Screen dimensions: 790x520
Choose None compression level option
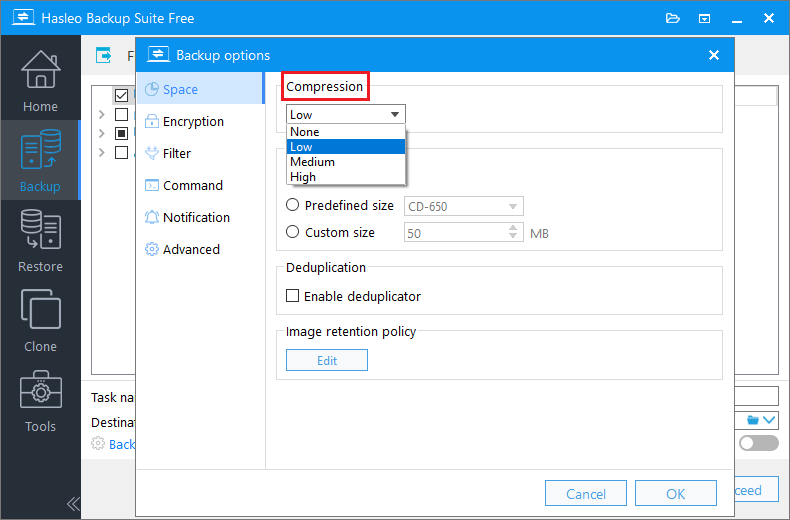305,132
